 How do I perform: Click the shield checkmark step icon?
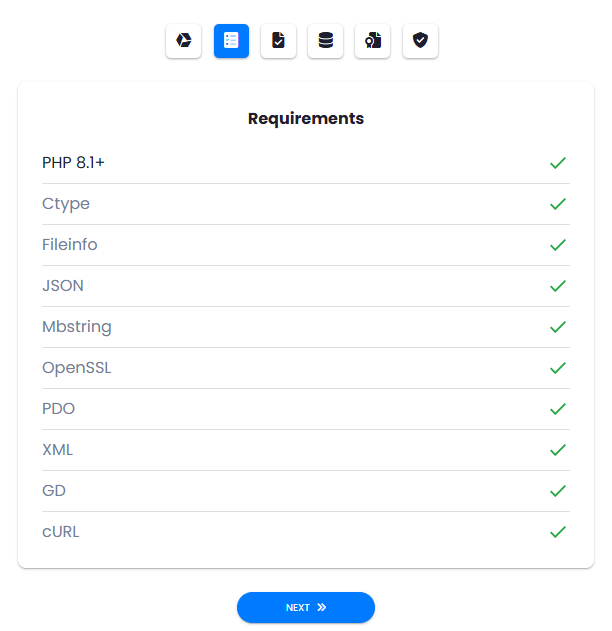(x=420, y=41)
